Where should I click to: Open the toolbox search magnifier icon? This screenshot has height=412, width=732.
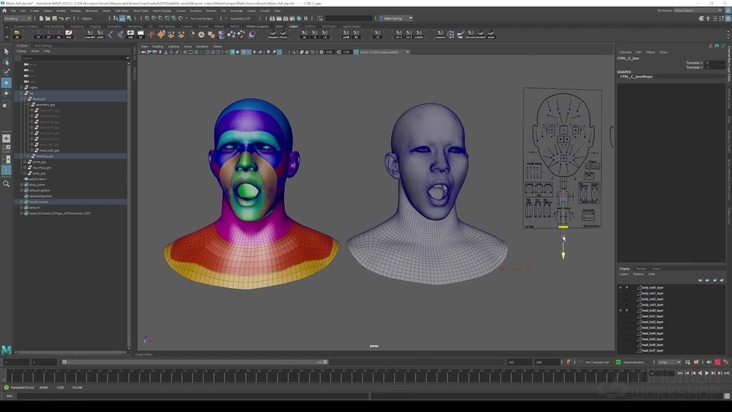click(x=6, y=184)
